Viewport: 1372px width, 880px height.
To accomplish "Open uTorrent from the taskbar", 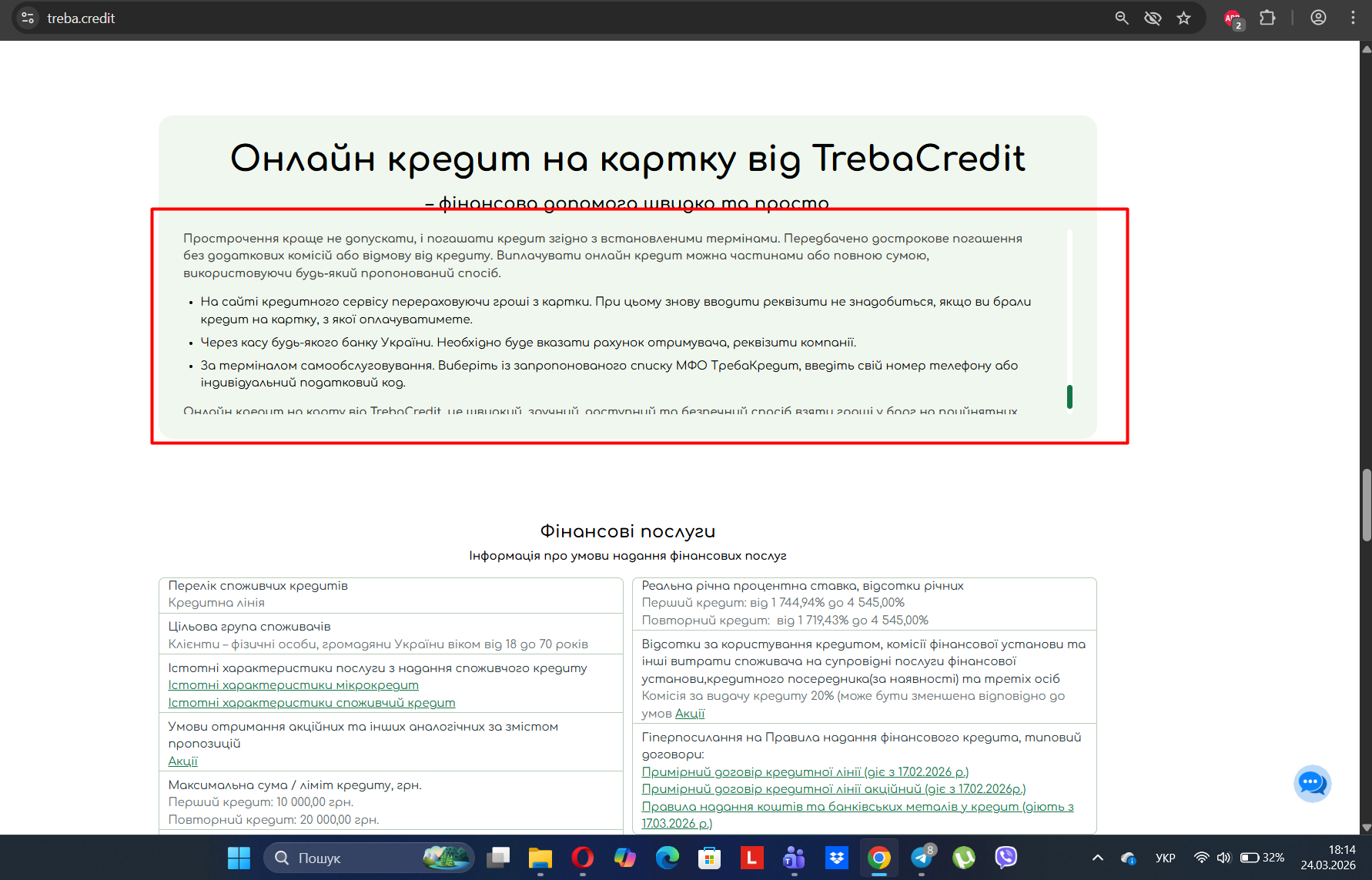I will 964,858.
